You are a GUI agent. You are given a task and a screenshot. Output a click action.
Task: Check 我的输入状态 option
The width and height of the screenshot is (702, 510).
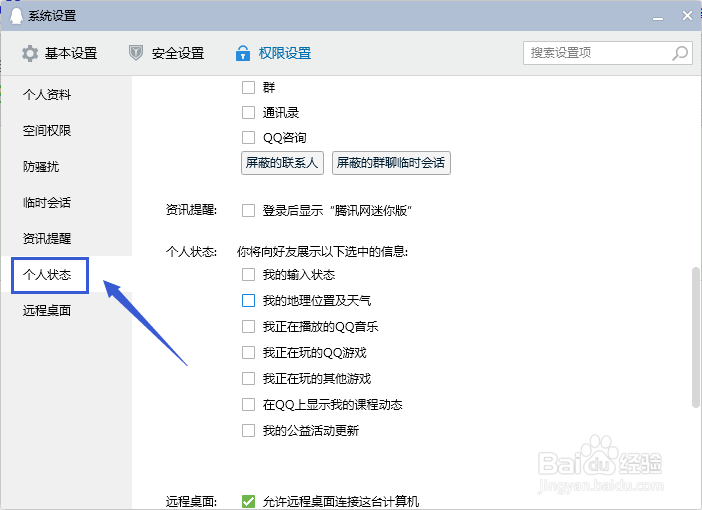pyautogui.click(x=248, y=274)
